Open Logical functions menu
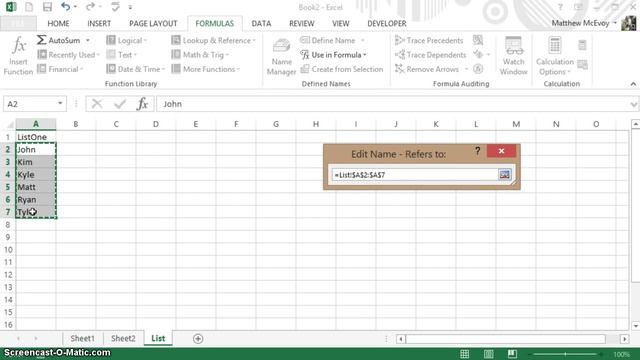This screenshot has width=640, height=360. pyautogui.click(x=127, y=40)
